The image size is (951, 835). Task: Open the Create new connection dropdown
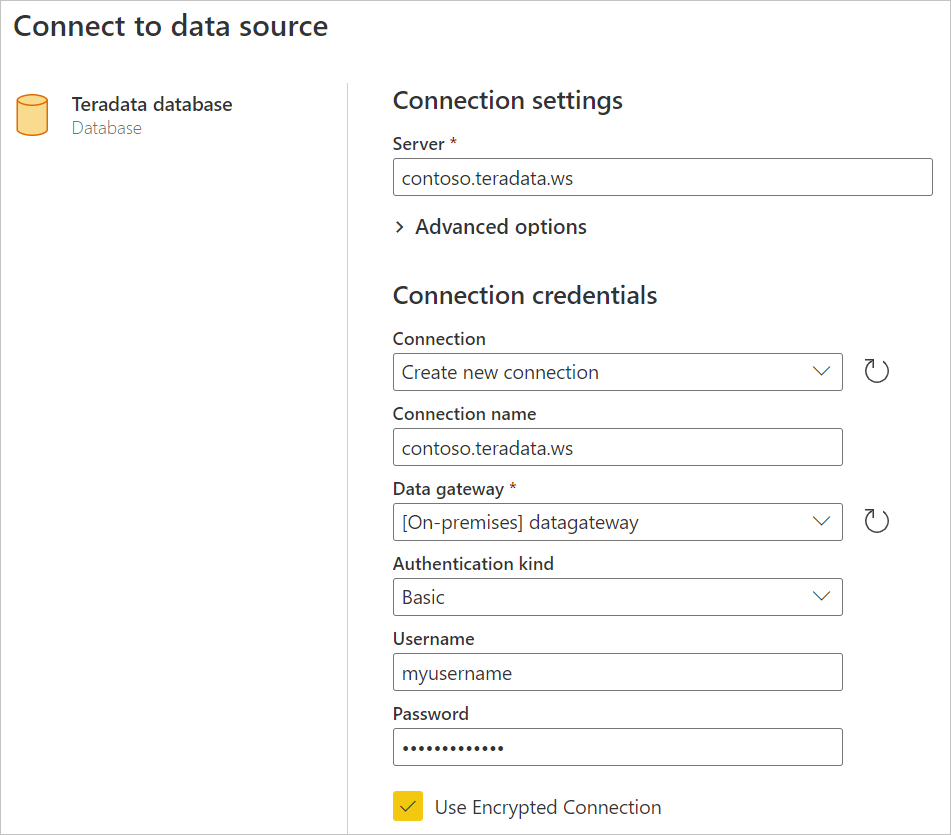click(617, 371)
